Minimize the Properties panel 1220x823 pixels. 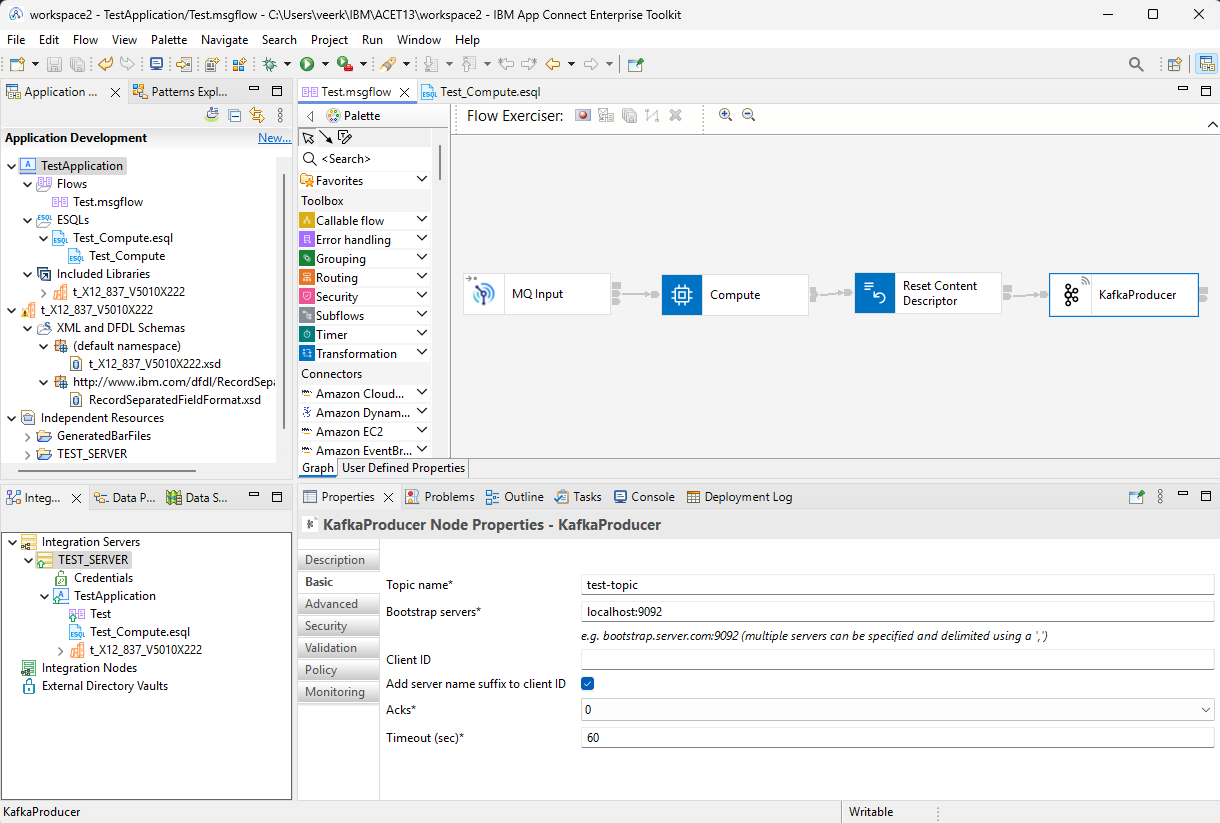[x=1183, y=496]
